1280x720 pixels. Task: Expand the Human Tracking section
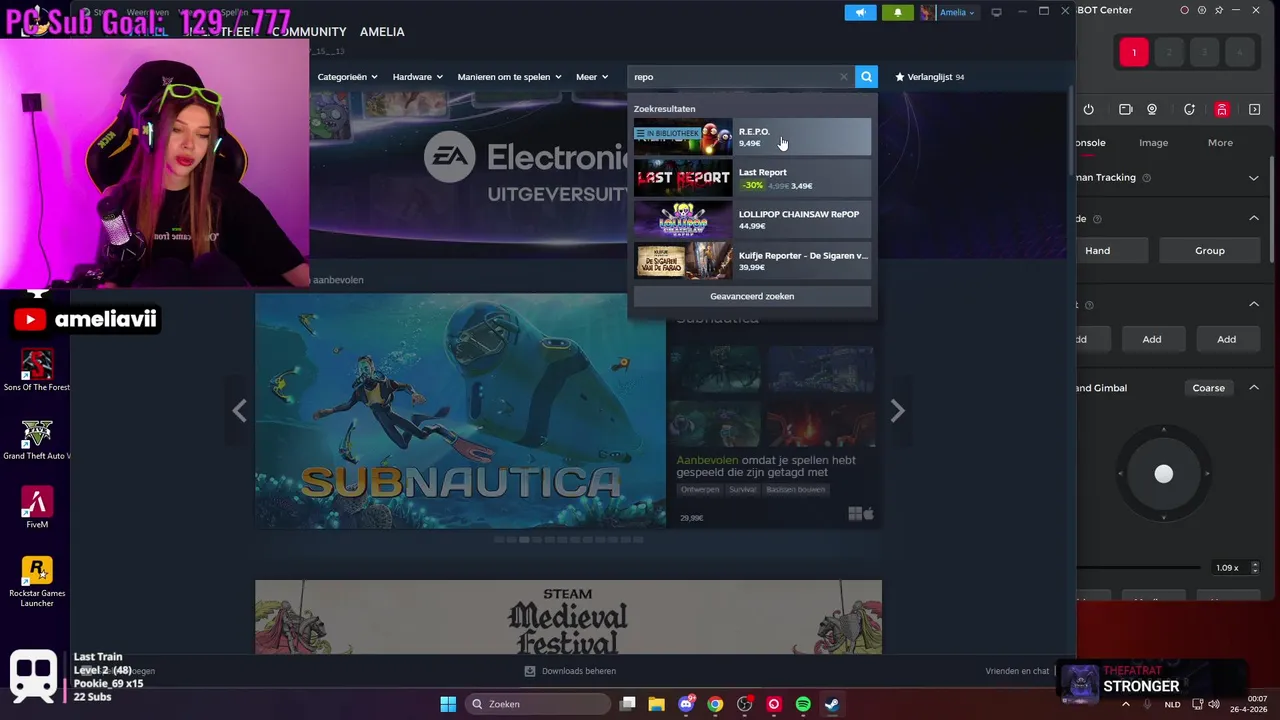tap(1253, 178)
